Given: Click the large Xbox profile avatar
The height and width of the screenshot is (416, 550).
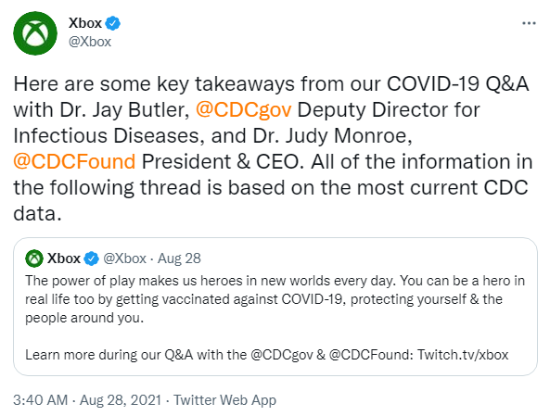Looking at the screenshot, I should click(35, 33).
